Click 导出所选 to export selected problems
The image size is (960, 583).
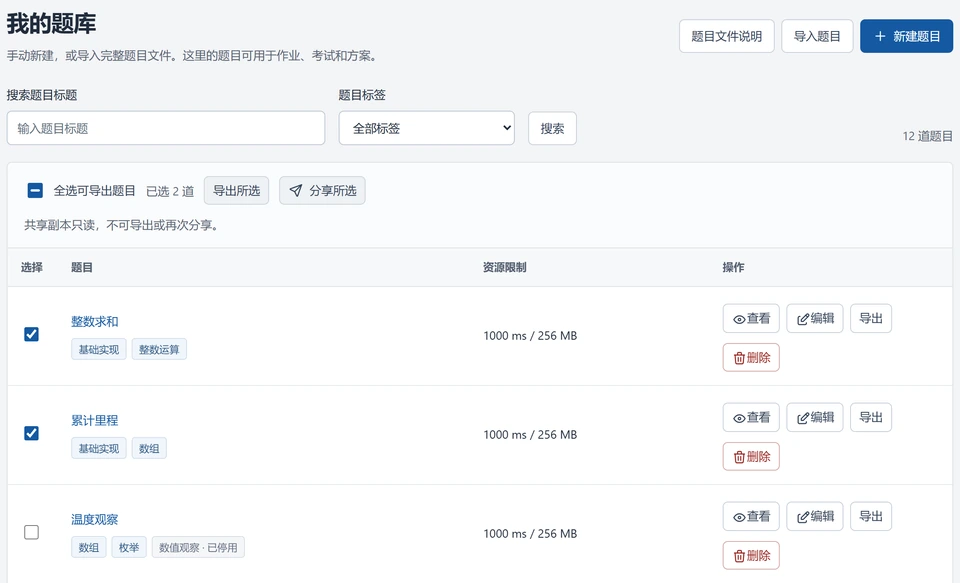coord(236,190)
